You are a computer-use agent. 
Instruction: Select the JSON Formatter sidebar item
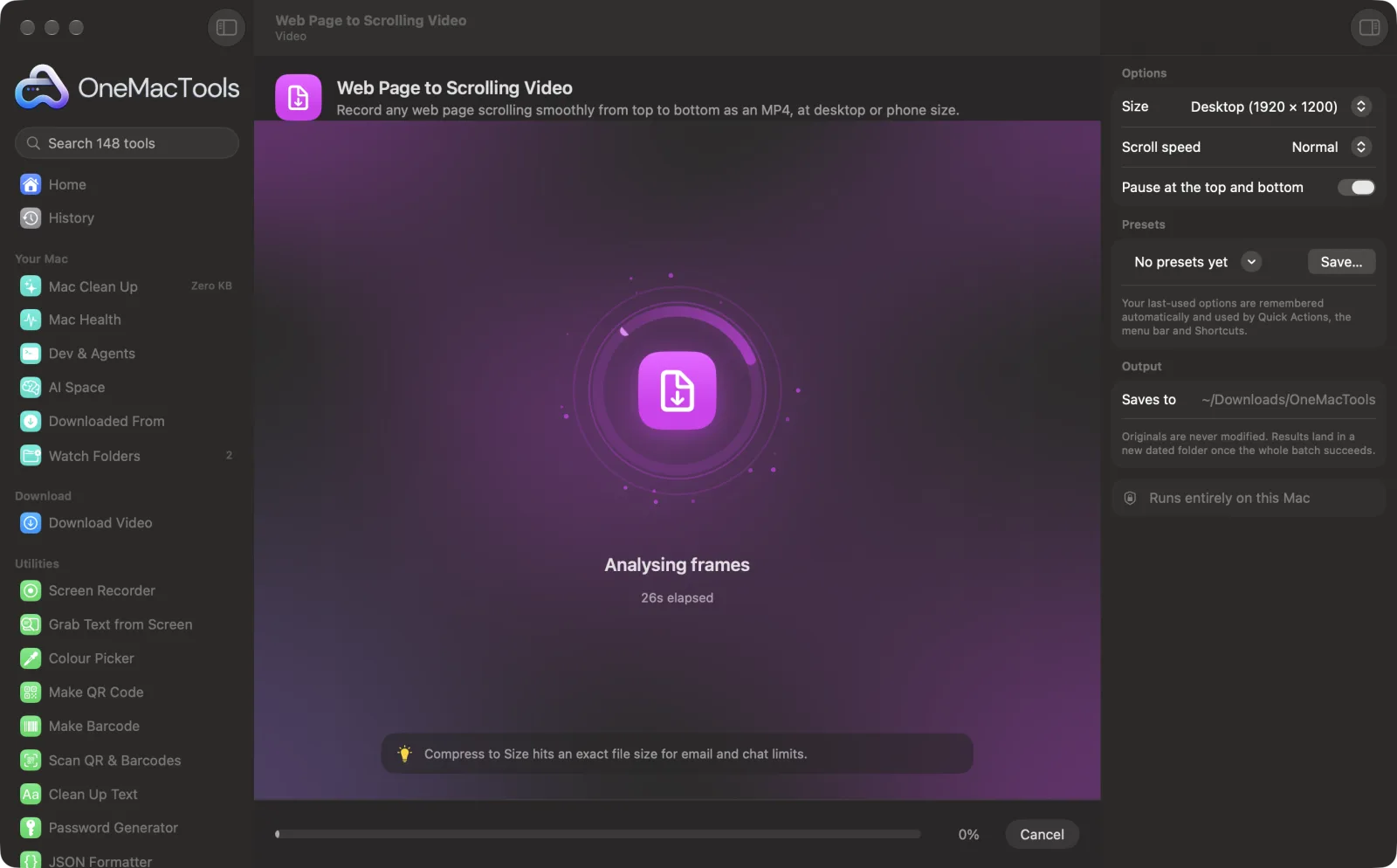click(x=127, y=861)
